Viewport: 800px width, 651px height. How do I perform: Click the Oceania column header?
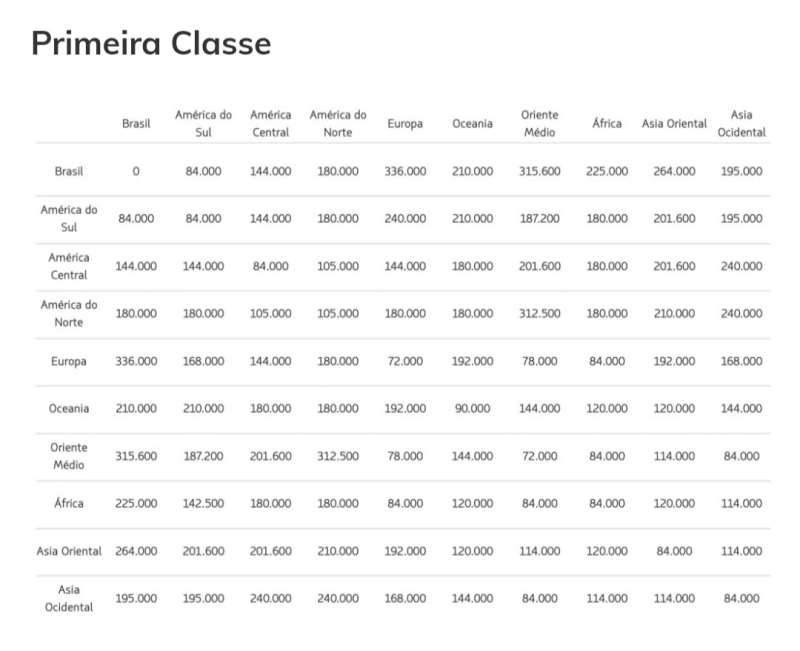pyautogui.click(x=472, y=124)
